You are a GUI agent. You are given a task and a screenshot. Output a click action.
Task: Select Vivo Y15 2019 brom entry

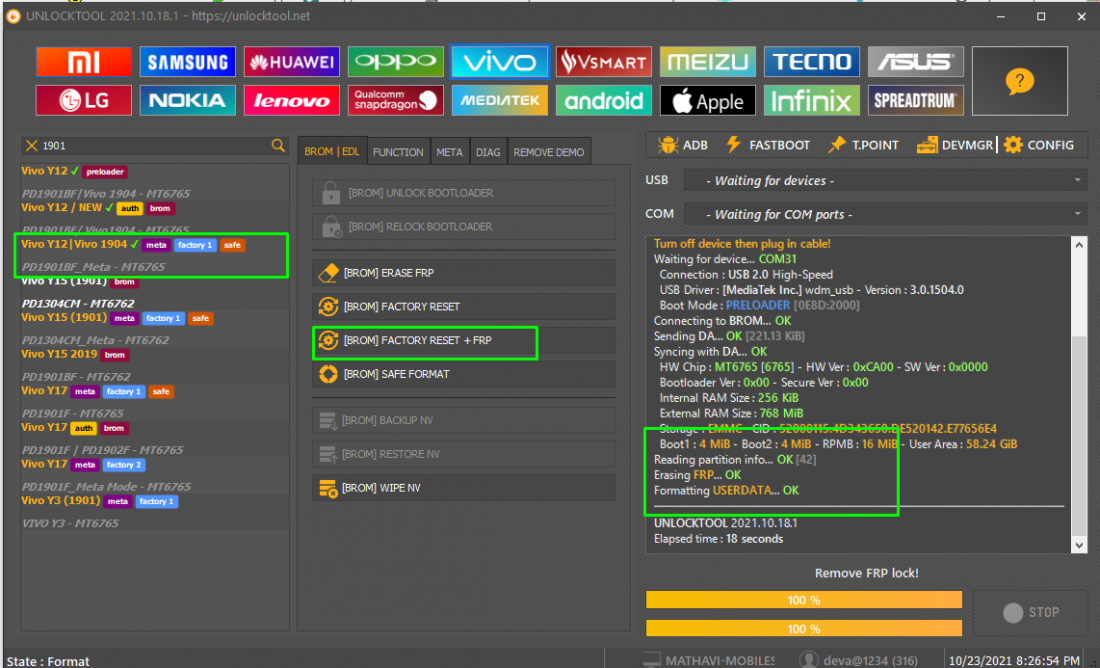(x=154, y=365)
